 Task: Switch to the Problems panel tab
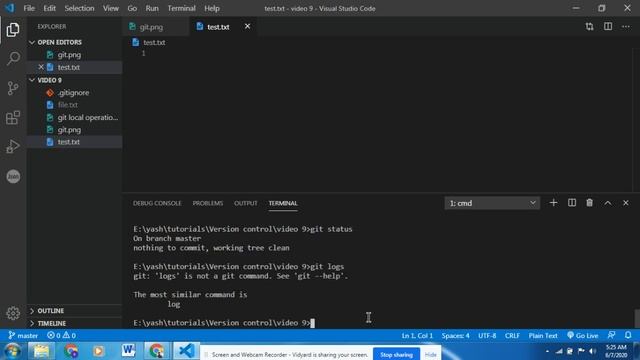point(208,203)
